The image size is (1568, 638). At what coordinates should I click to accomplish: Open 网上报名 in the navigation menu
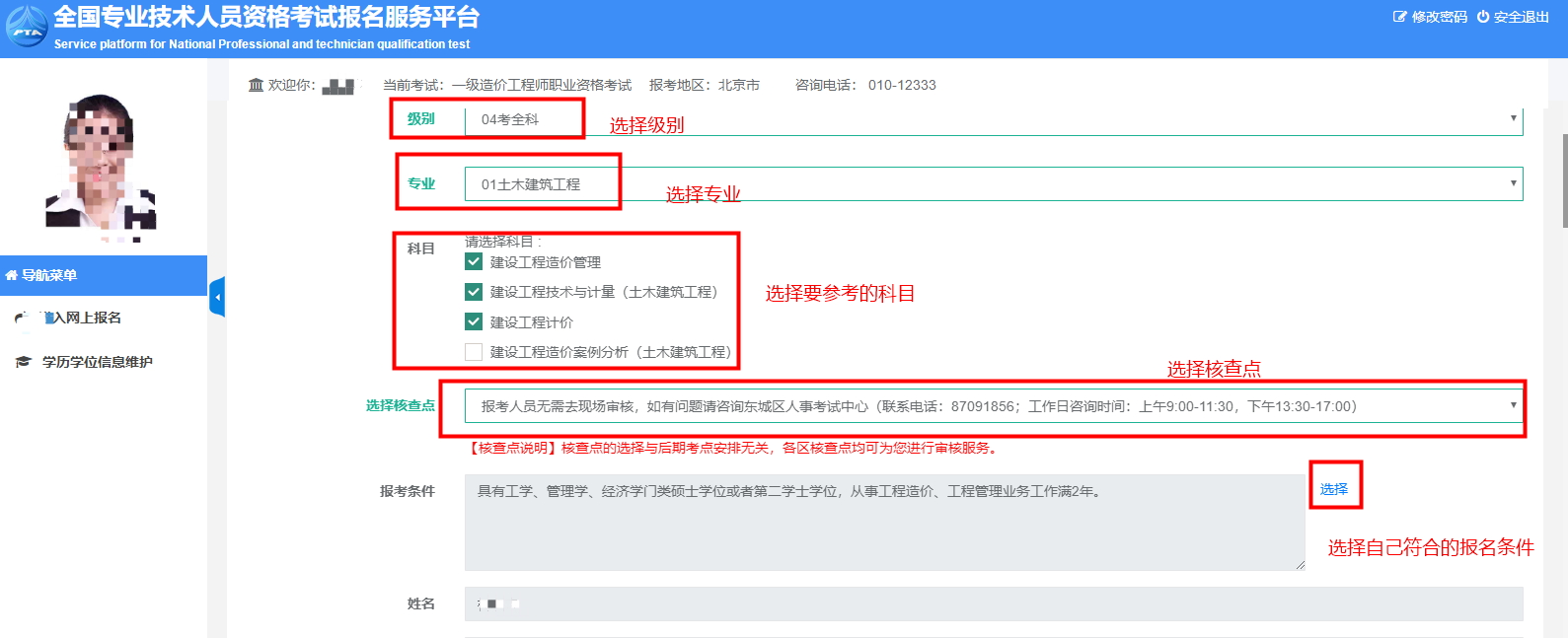click(87, 318)
